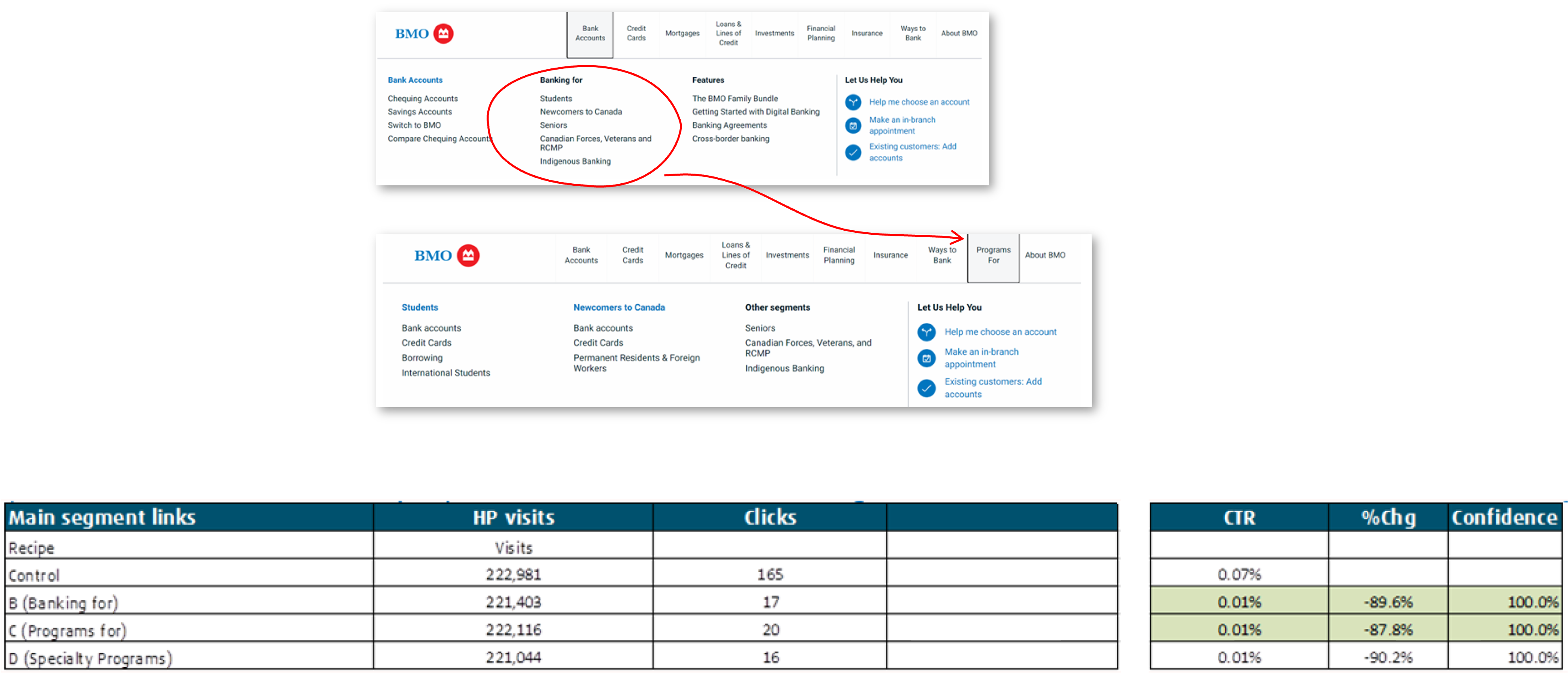Click the Cross-border banking link
Viewport: 1568px width, 673px height.
pyautogui.click(x=730, y=139)
